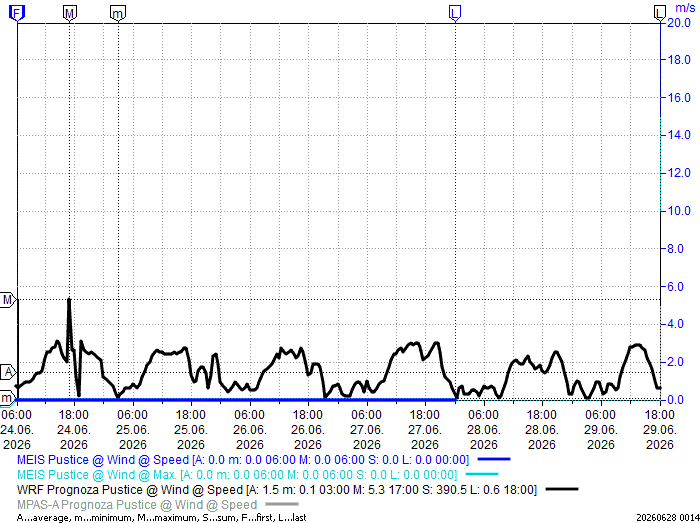The width and height of the screenshot is (700, 523).
Task: Click the 06:00 26.06.2026 time label
Action: pyautogui.click(x=250, y=430)
